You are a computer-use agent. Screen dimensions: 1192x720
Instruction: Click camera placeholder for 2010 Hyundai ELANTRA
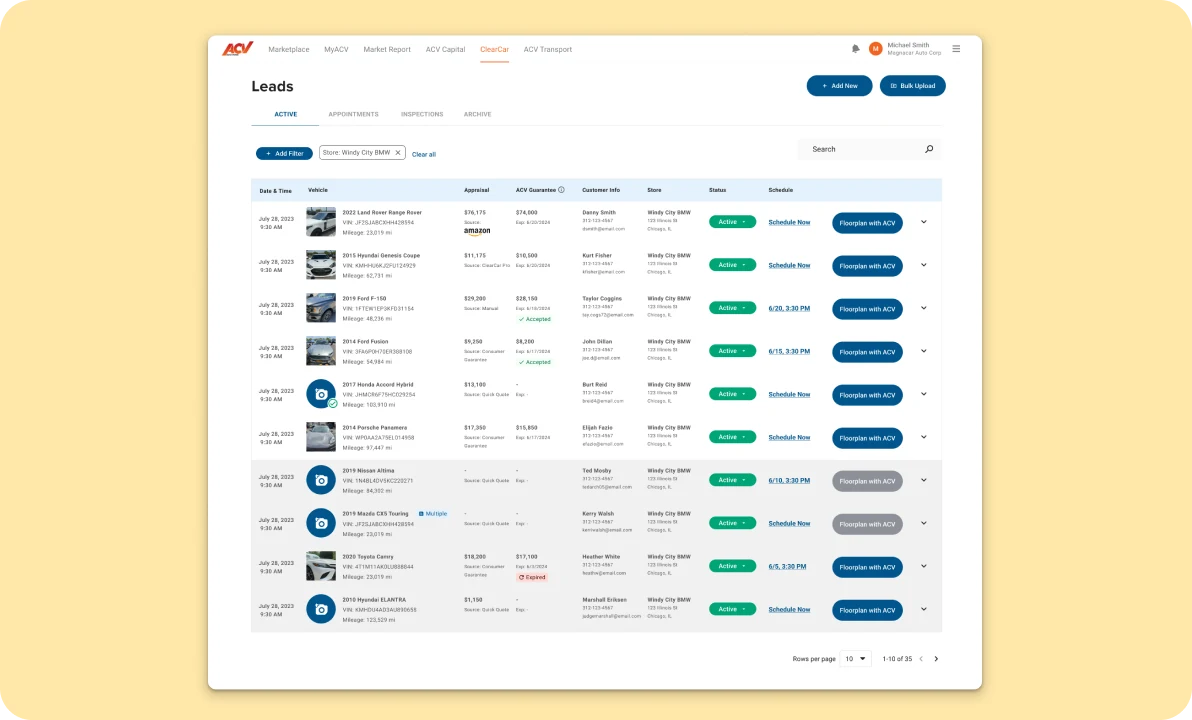[x=321, y=609]
